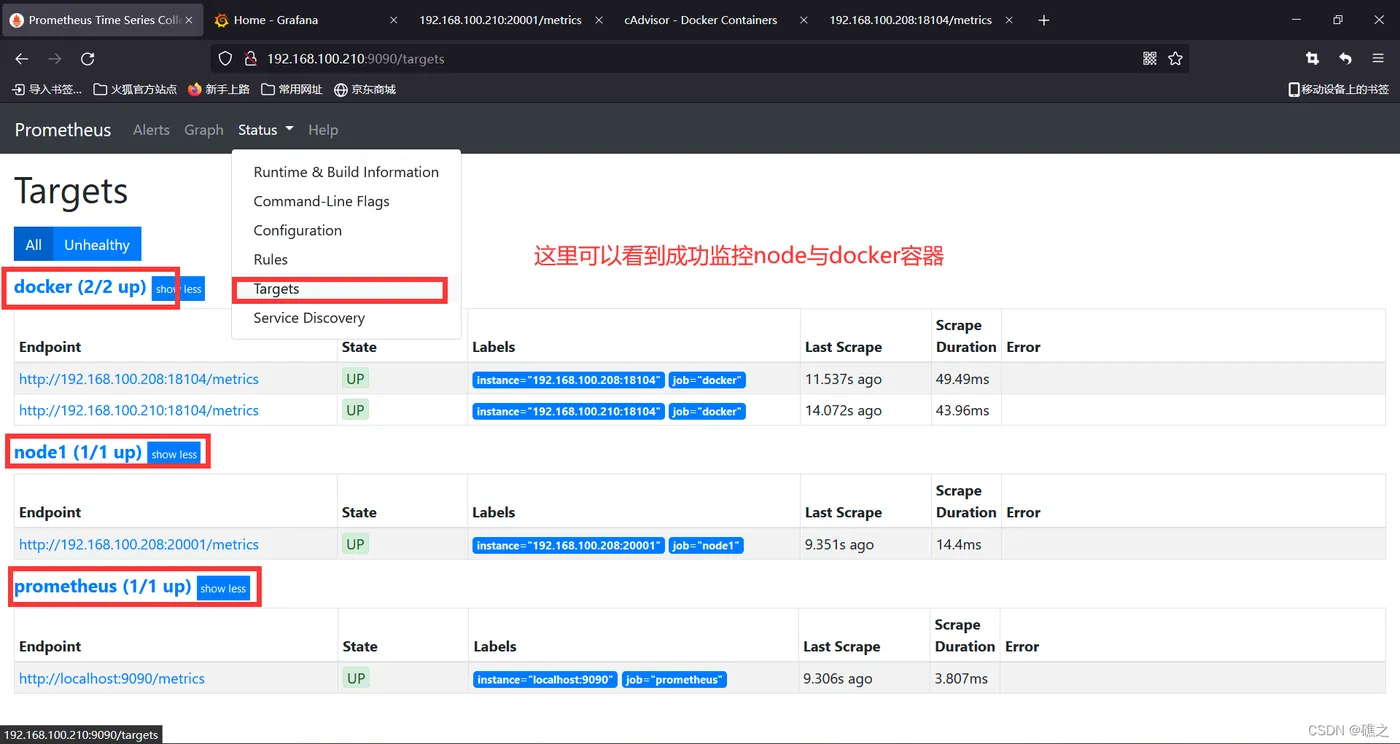
Task: Click the instance="localhost:9090" label badge
Action: pyautogui.click(x=545, y=679)
